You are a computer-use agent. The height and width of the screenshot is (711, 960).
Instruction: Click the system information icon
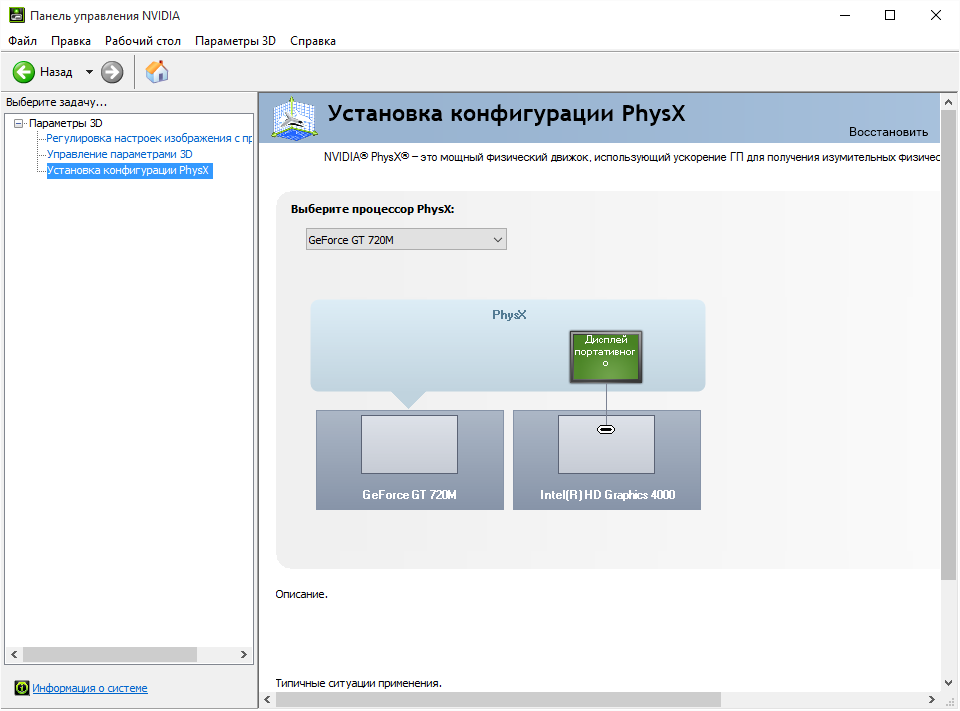tap(21, 688)
